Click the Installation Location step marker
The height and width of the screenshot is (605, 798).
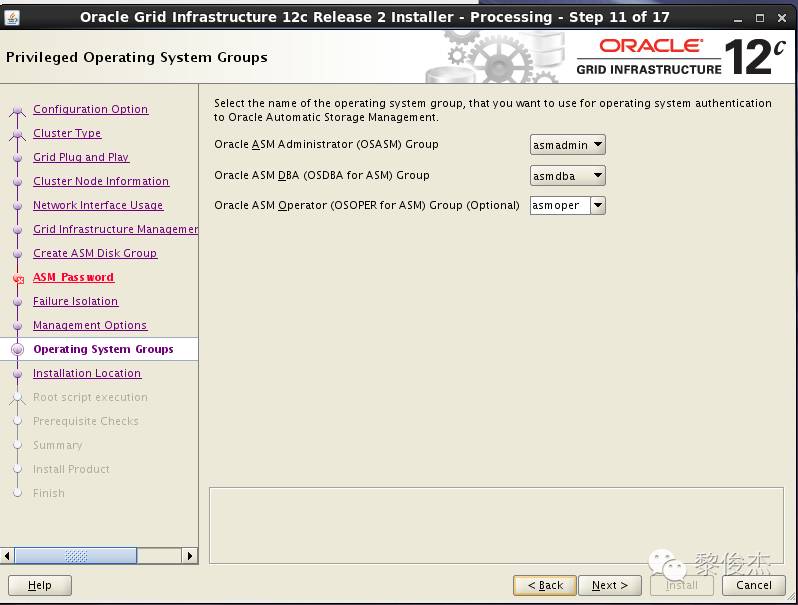(17, 373)
